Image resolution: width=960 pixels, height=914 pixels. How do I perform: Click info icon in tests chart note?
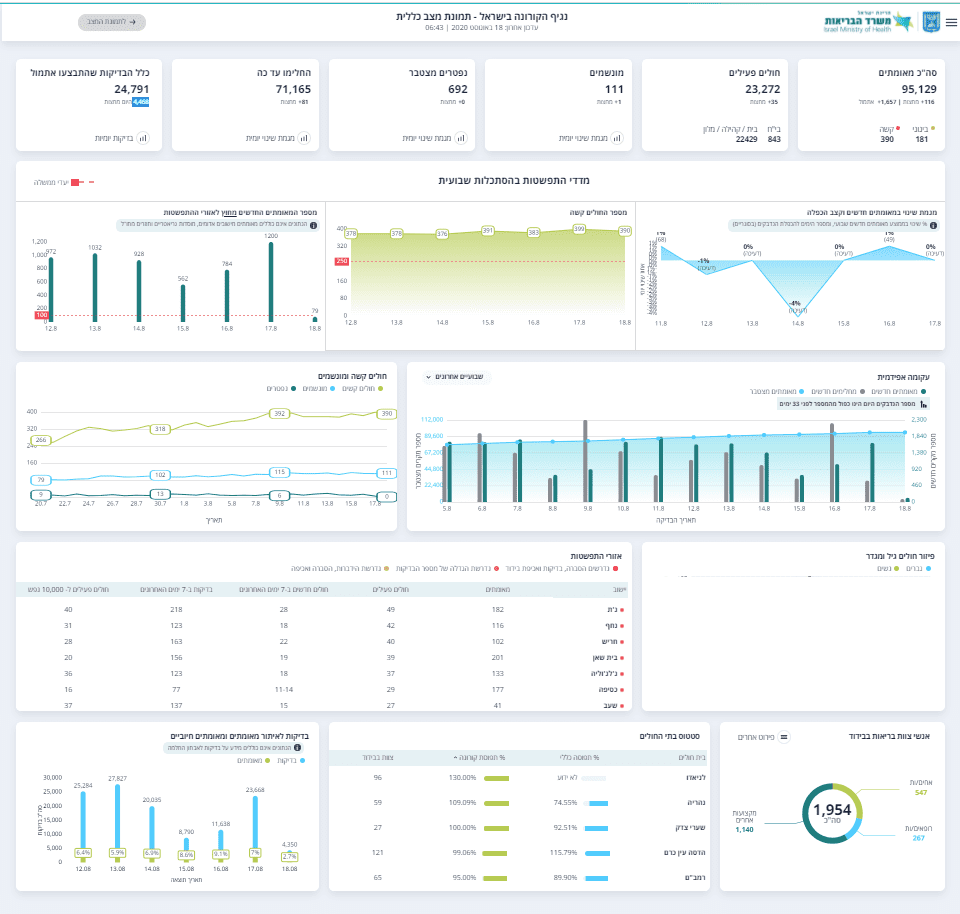(x=298, y=747)
